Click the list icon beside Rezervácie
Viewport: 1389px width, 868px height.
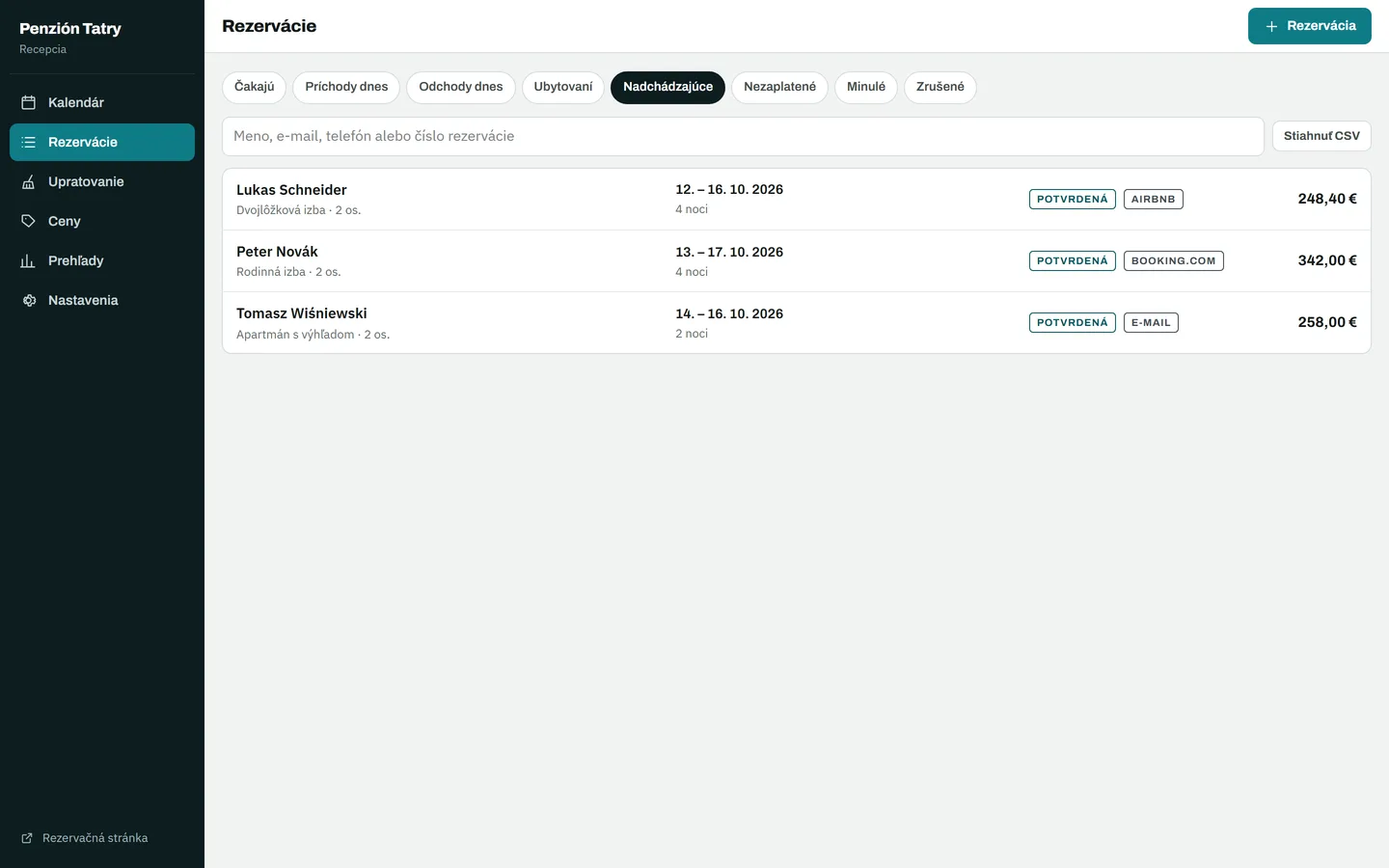29,142
